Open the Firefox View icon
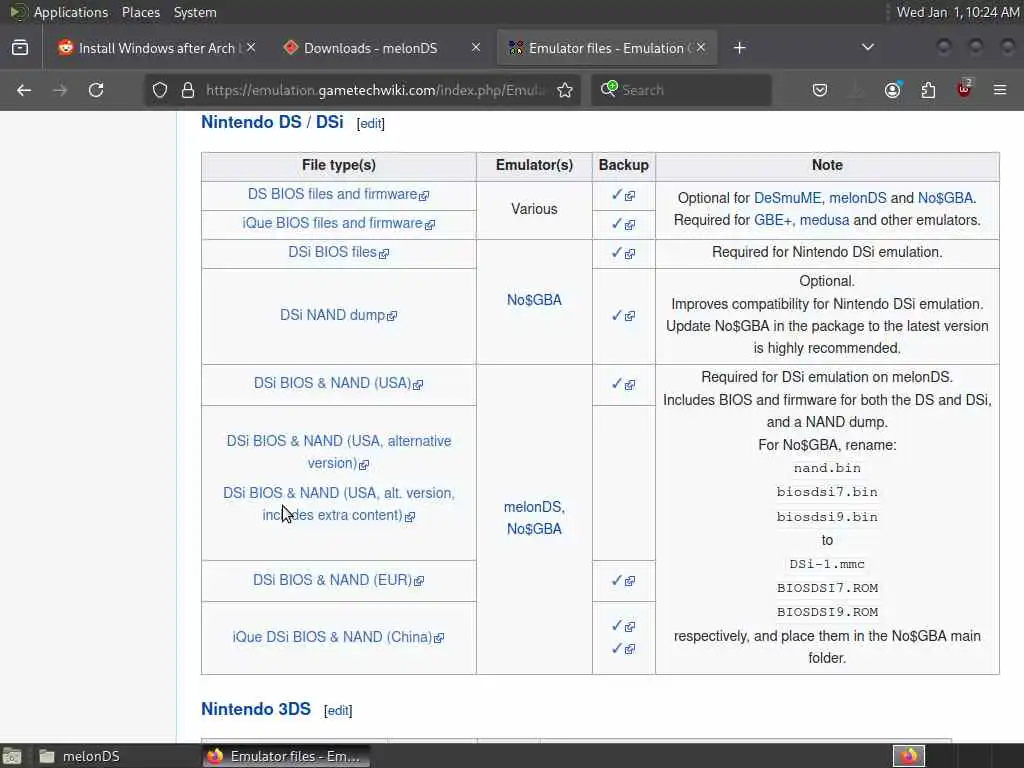 click(x=20, y=48)
